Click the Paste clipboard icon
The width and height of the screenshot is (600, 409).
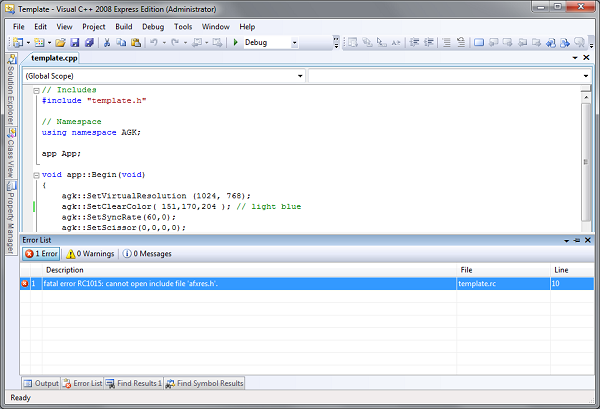pyautogui.click(x=135, y=43)
